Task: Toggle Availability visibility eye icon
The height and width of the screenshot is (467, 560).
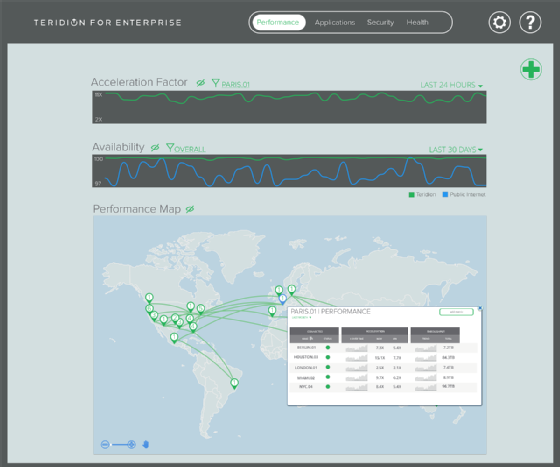Action: (155, 147)
